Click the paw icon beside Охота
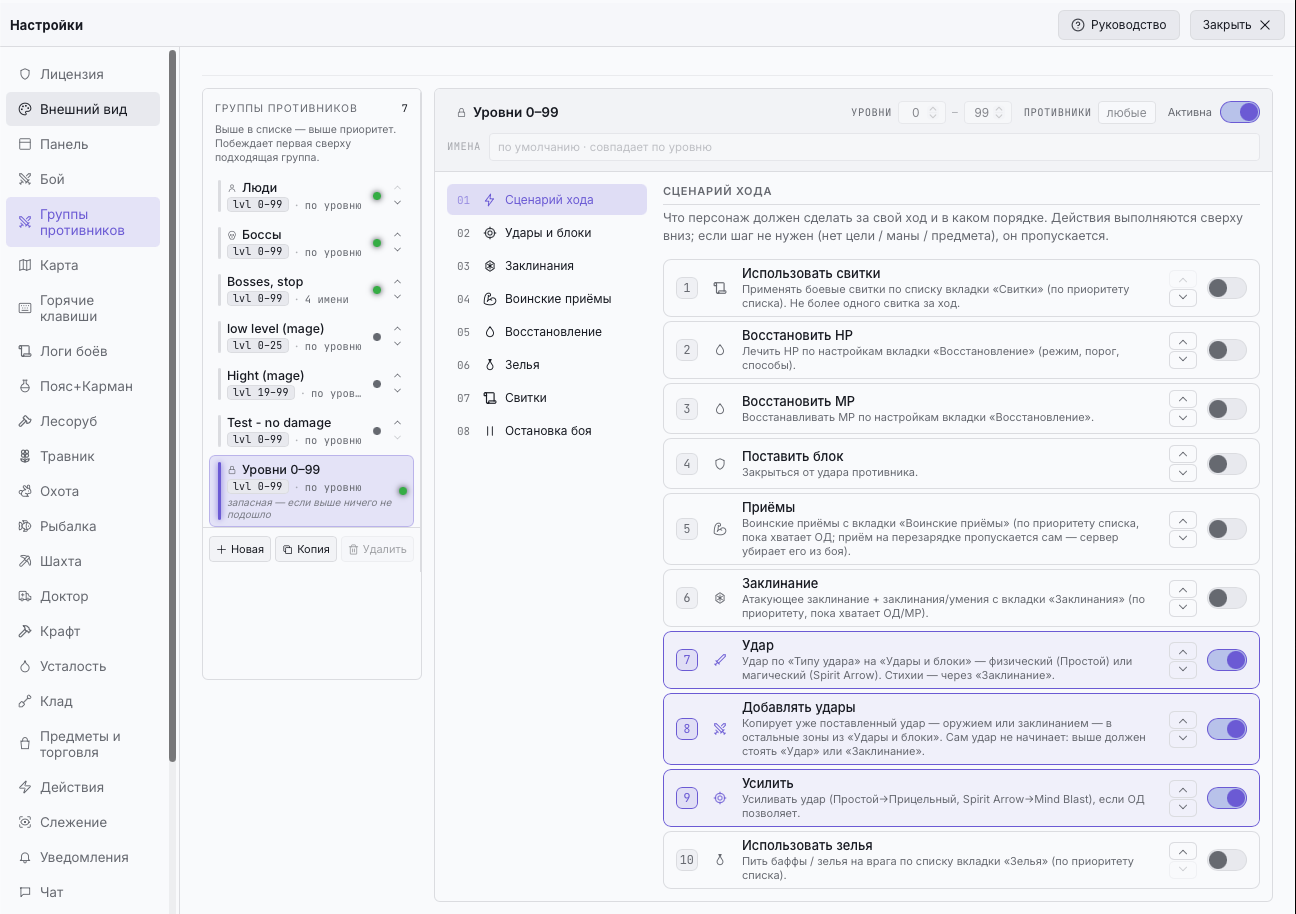The width and height of the screenshot is (1296, 914). point(25,491)
